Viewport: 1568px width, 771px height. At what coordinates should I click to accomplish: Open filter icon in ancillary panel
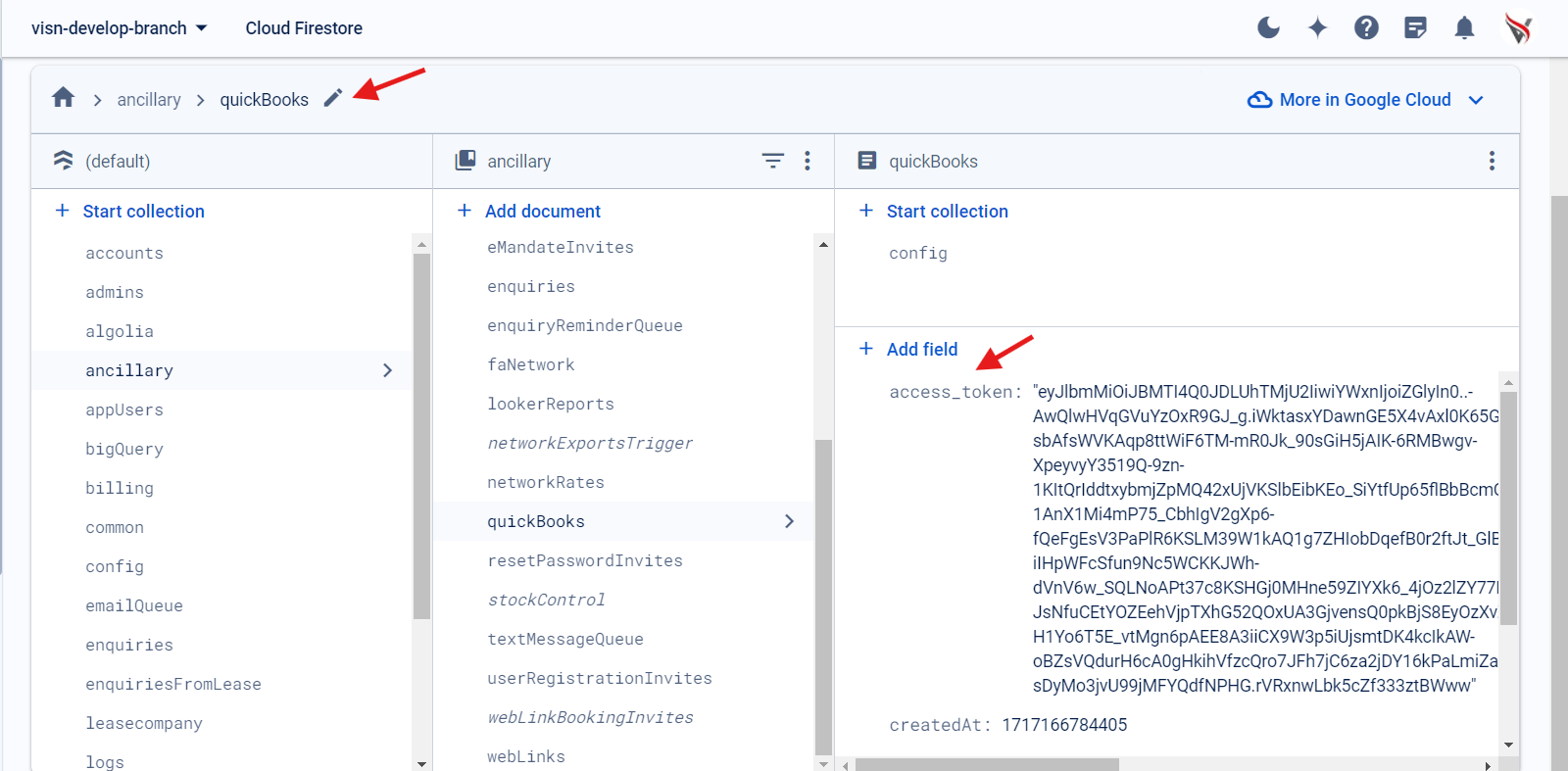point(773,161)
